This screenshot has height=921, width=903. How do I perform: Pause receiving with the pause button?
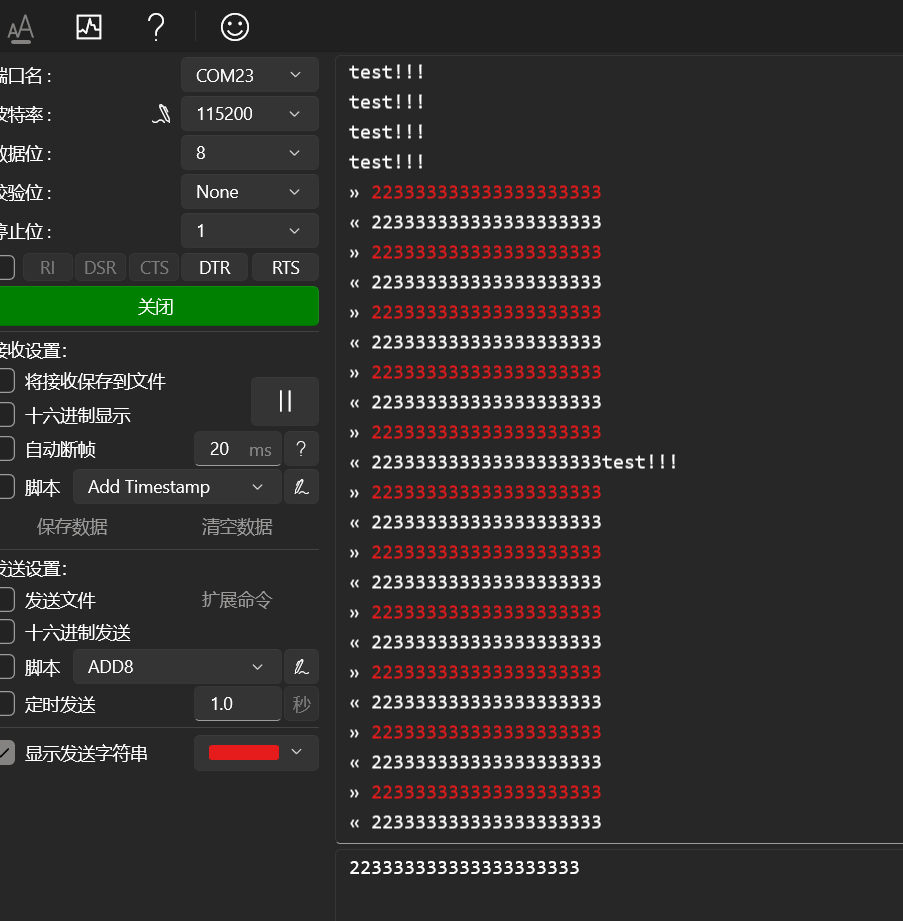(x=285, y=401)
